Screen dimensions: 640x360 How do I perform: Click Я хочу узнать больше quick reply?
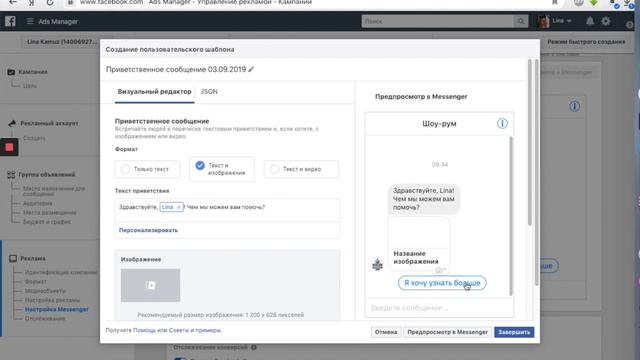[x=442, y=283]
